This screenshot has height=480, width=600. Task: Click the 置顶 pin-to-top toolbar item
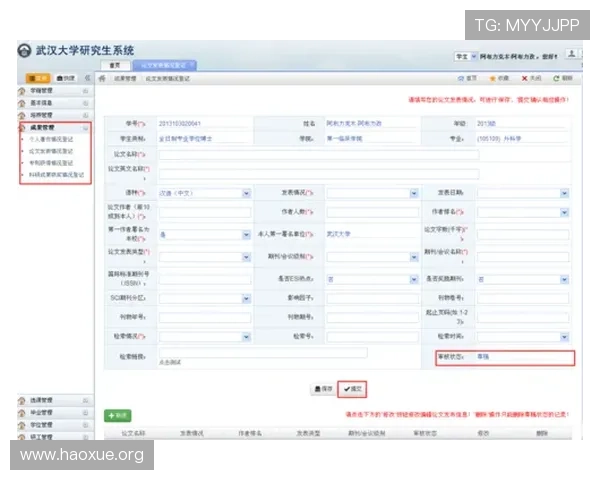coord(467,78)
